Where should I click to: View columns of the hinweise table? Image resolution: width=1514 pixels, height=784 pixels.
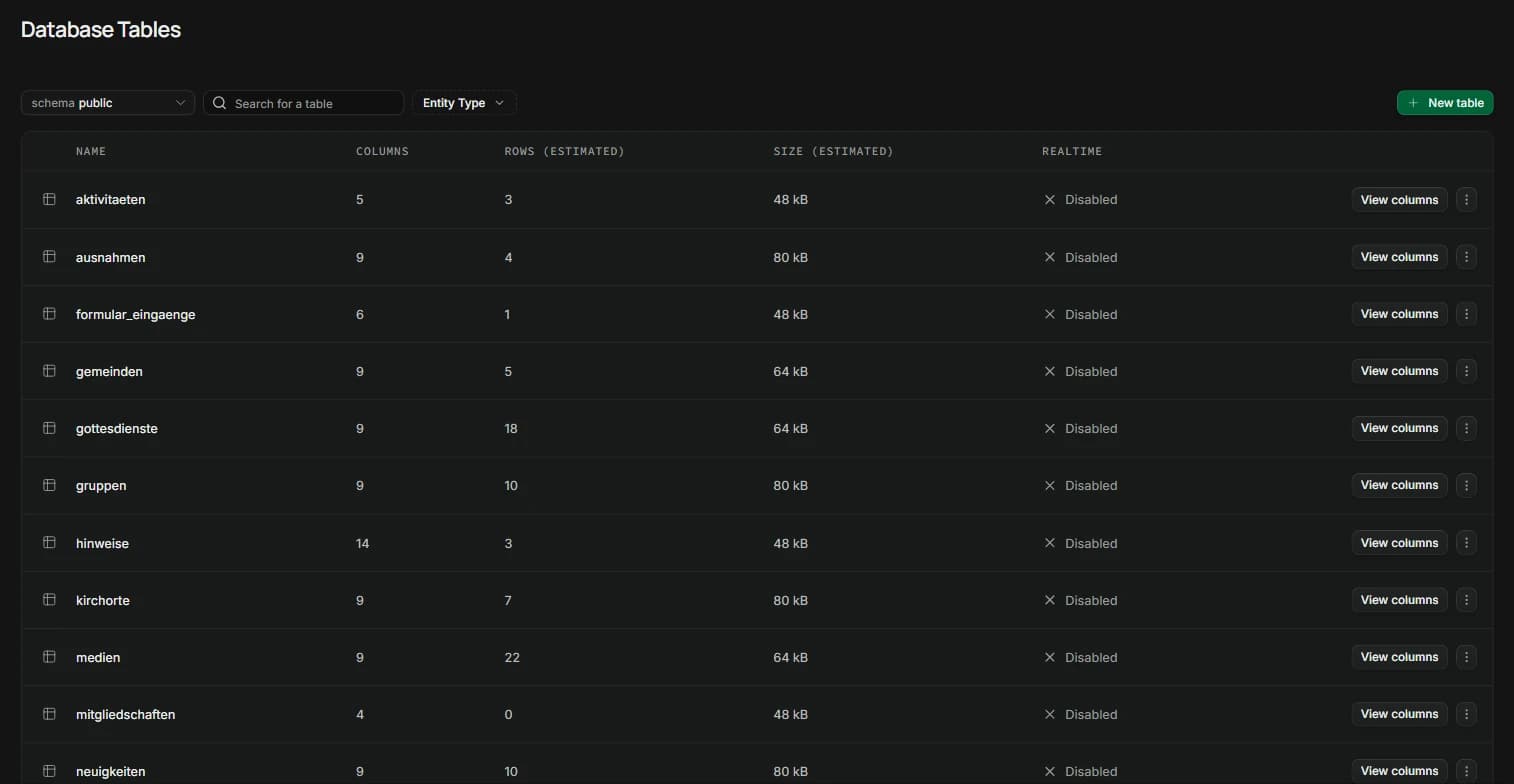[1399, 543]
